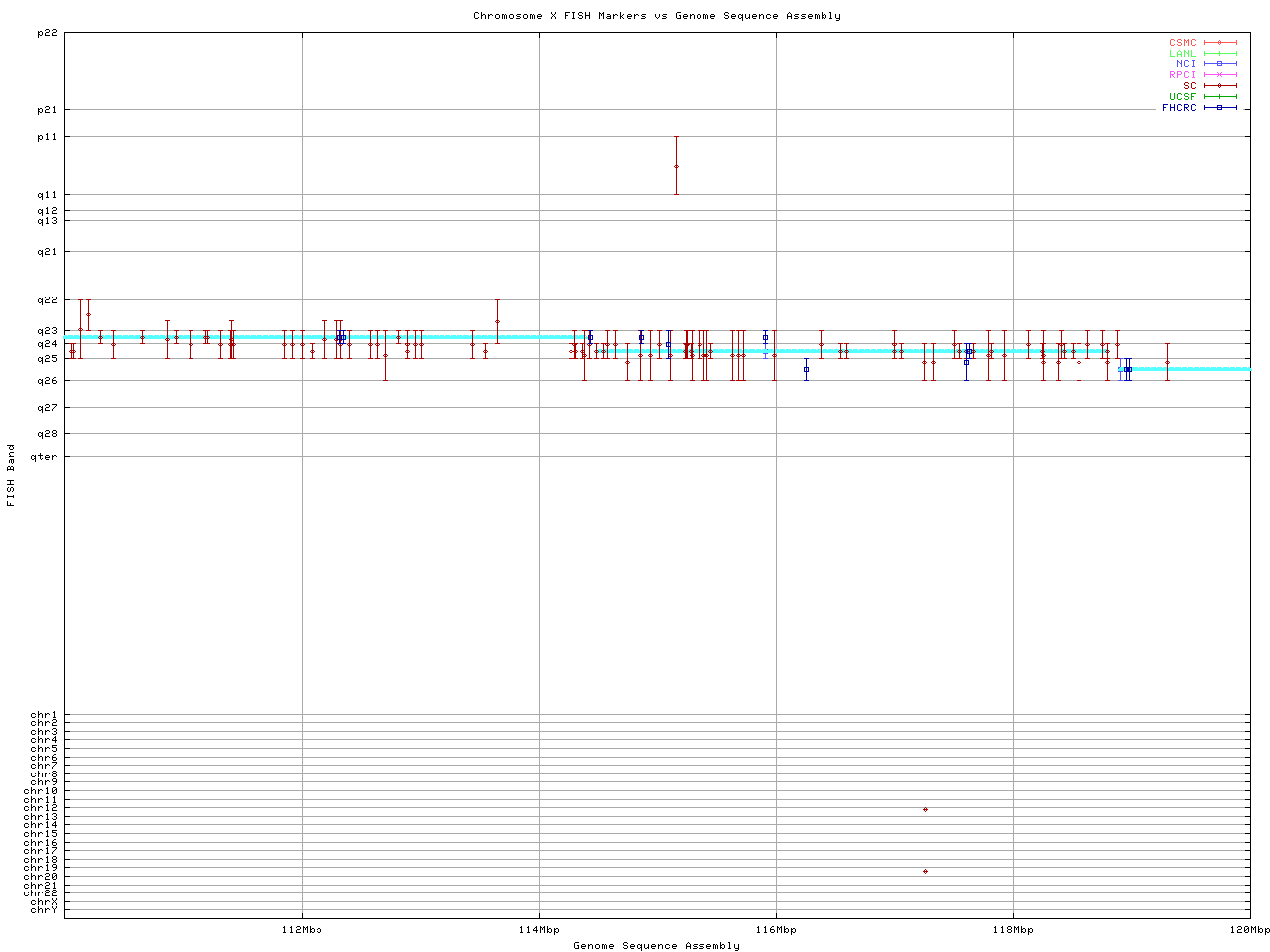Click the RPCI magenta legend marker sample
Image resolution: width=1270 pixels, height=952 pixels.
(x=1219, y=75)
